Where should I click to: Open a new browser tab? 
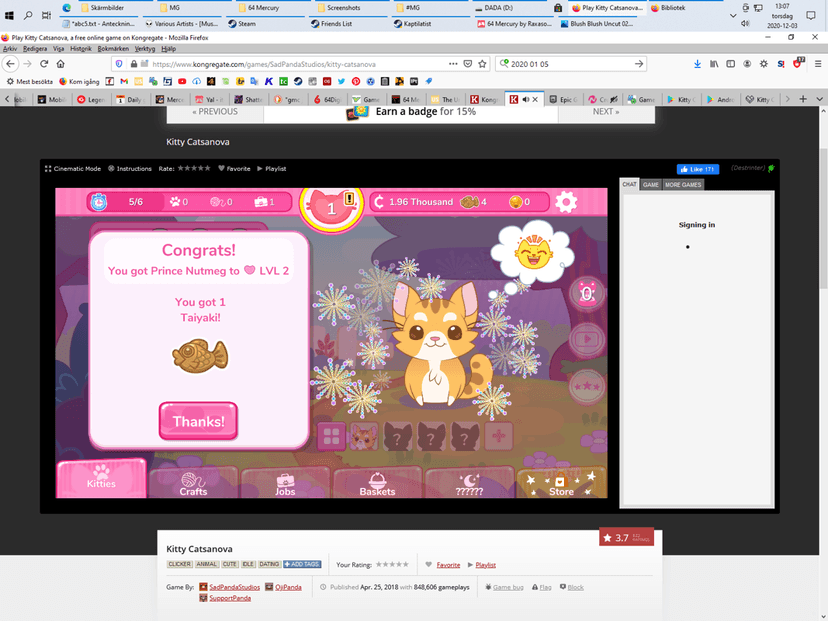[803, 99]
